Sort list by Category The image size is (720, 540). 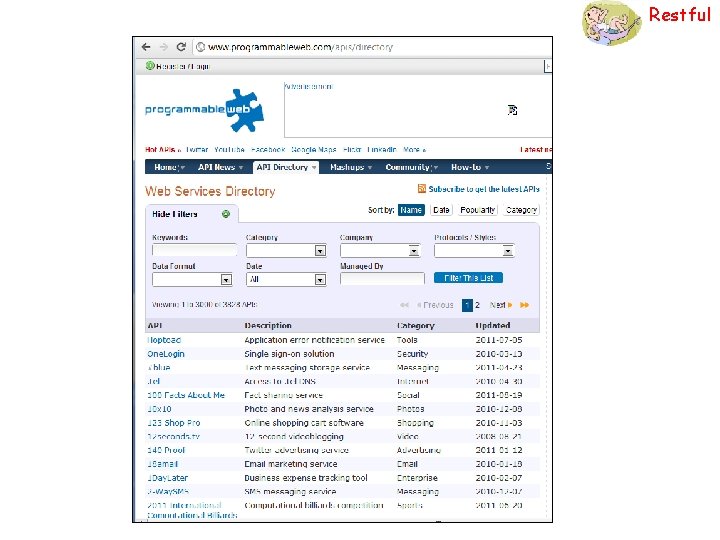click(x=521, y=210)
